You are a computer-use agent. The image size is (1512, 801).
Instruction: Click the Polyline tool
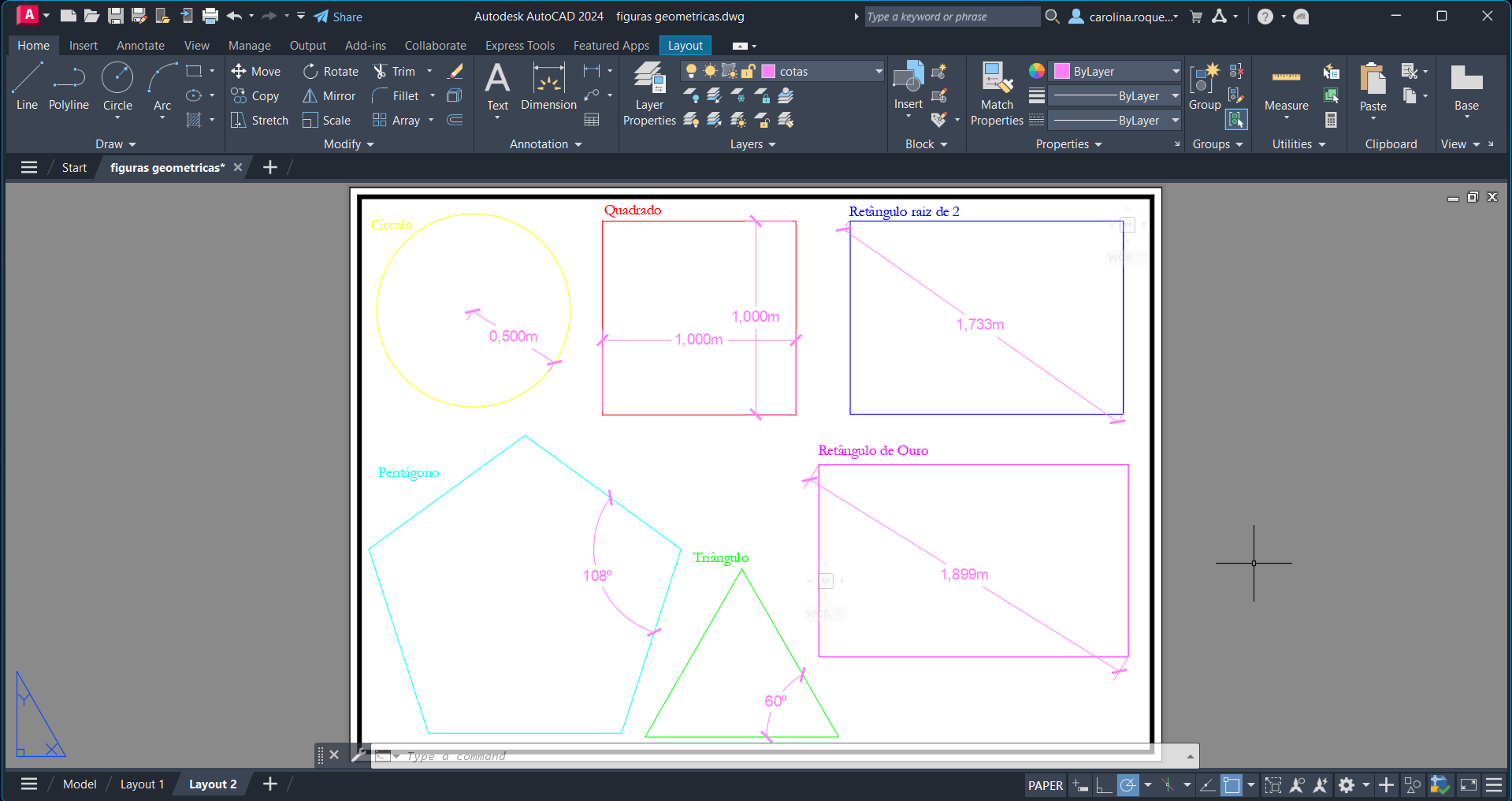[x=69, y=87]
